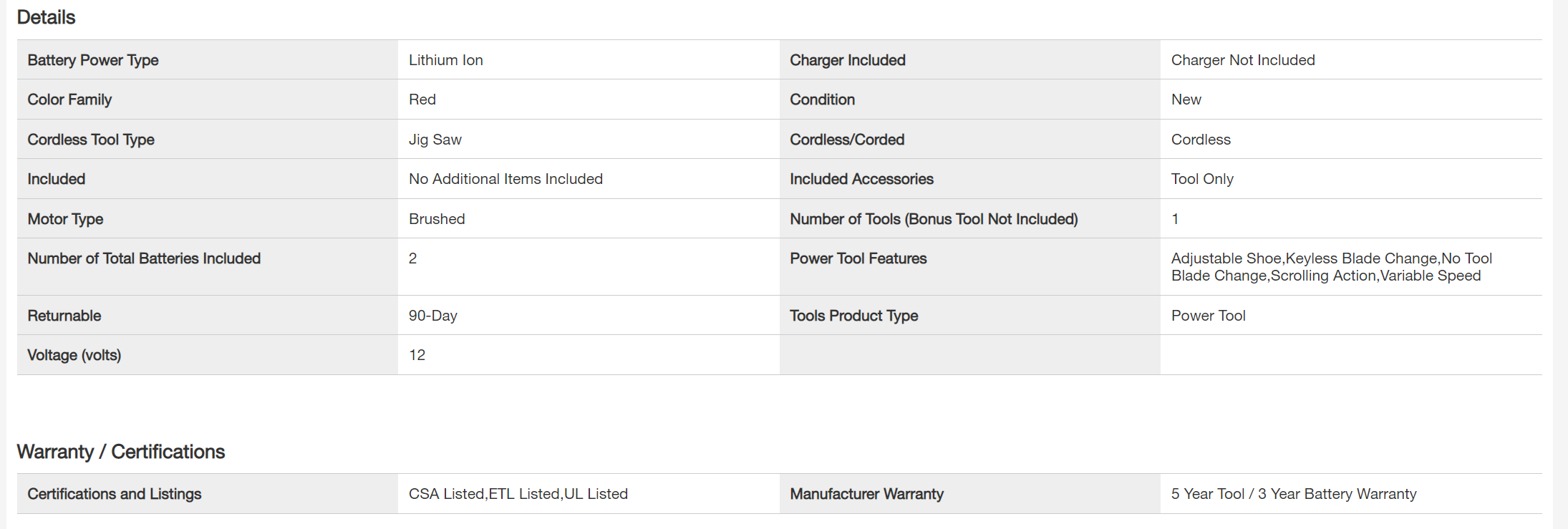Click the Lithium Ion value
1568x529 pixels.
click(x=445, y=60)
